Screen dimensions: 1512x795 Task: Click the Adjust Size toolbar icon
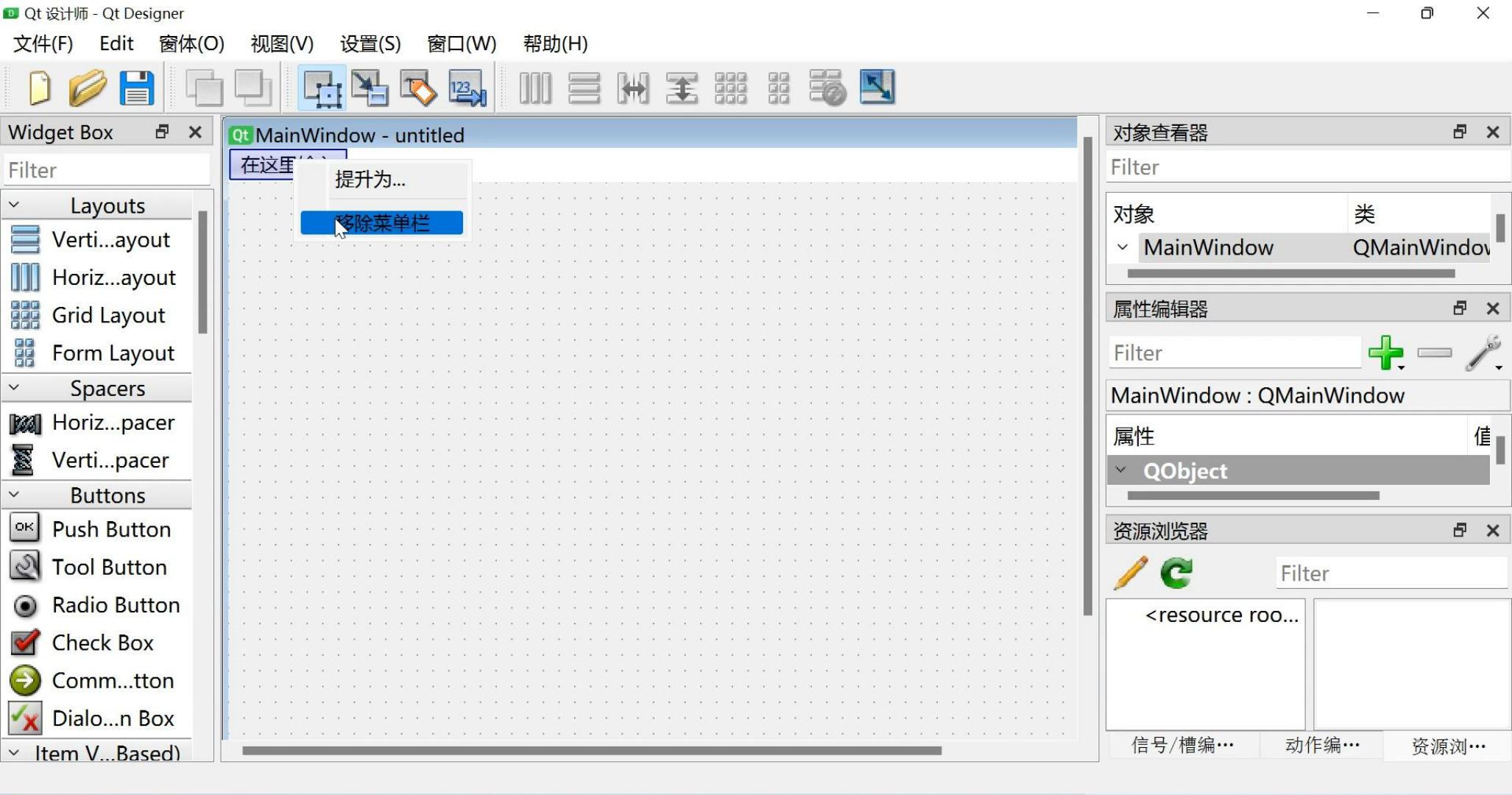[877, 88]
